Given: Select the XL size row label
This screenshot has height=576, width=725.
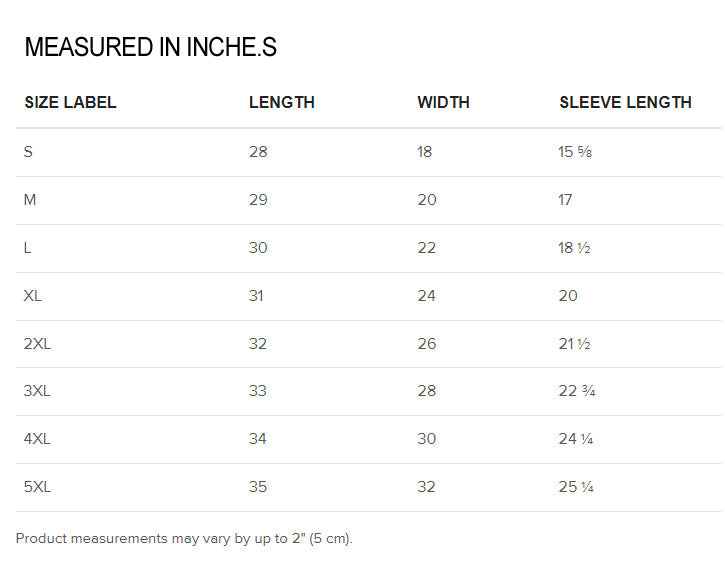Looking at the screenshot, I should [x=32, y=296].
